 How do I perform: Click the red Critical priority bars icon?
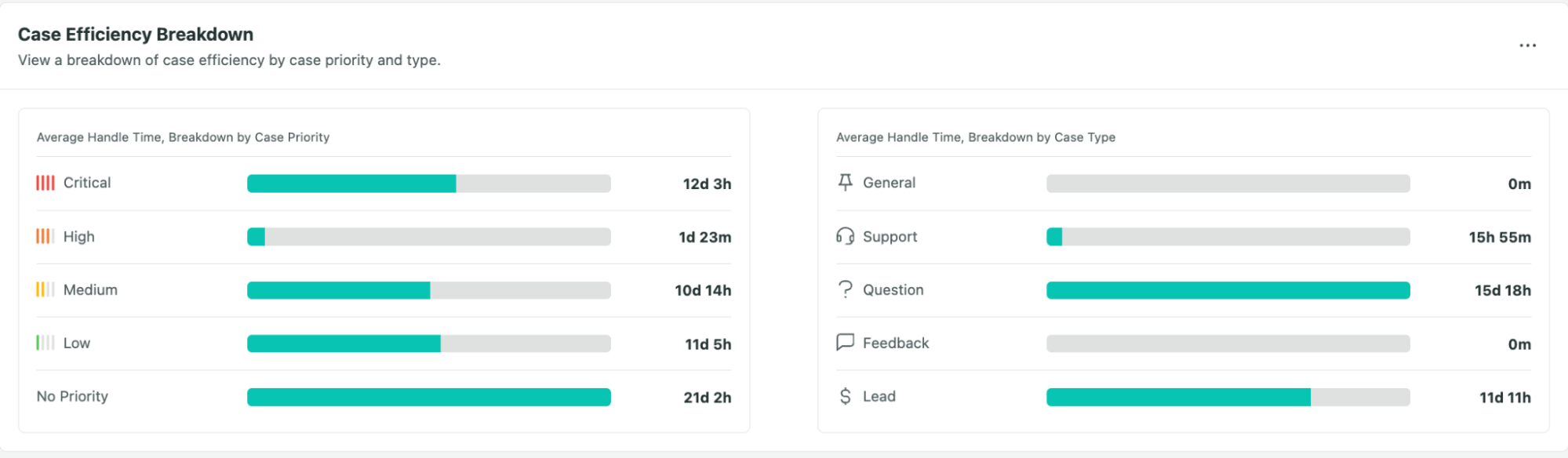tap(46, 183)
